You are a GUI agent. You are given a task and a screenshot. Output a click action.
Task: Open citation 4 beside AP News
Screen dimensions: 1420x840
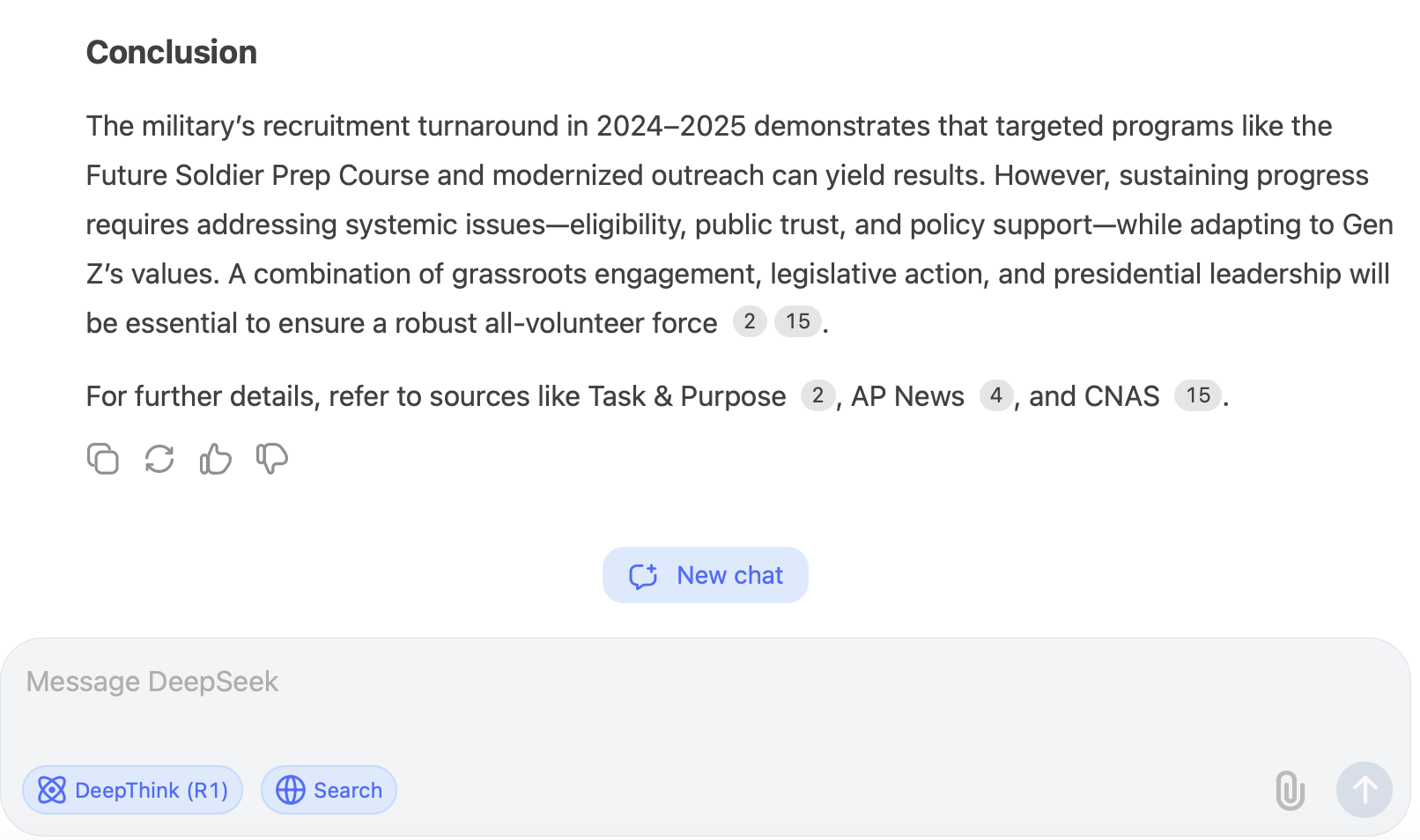pos(996,395)
